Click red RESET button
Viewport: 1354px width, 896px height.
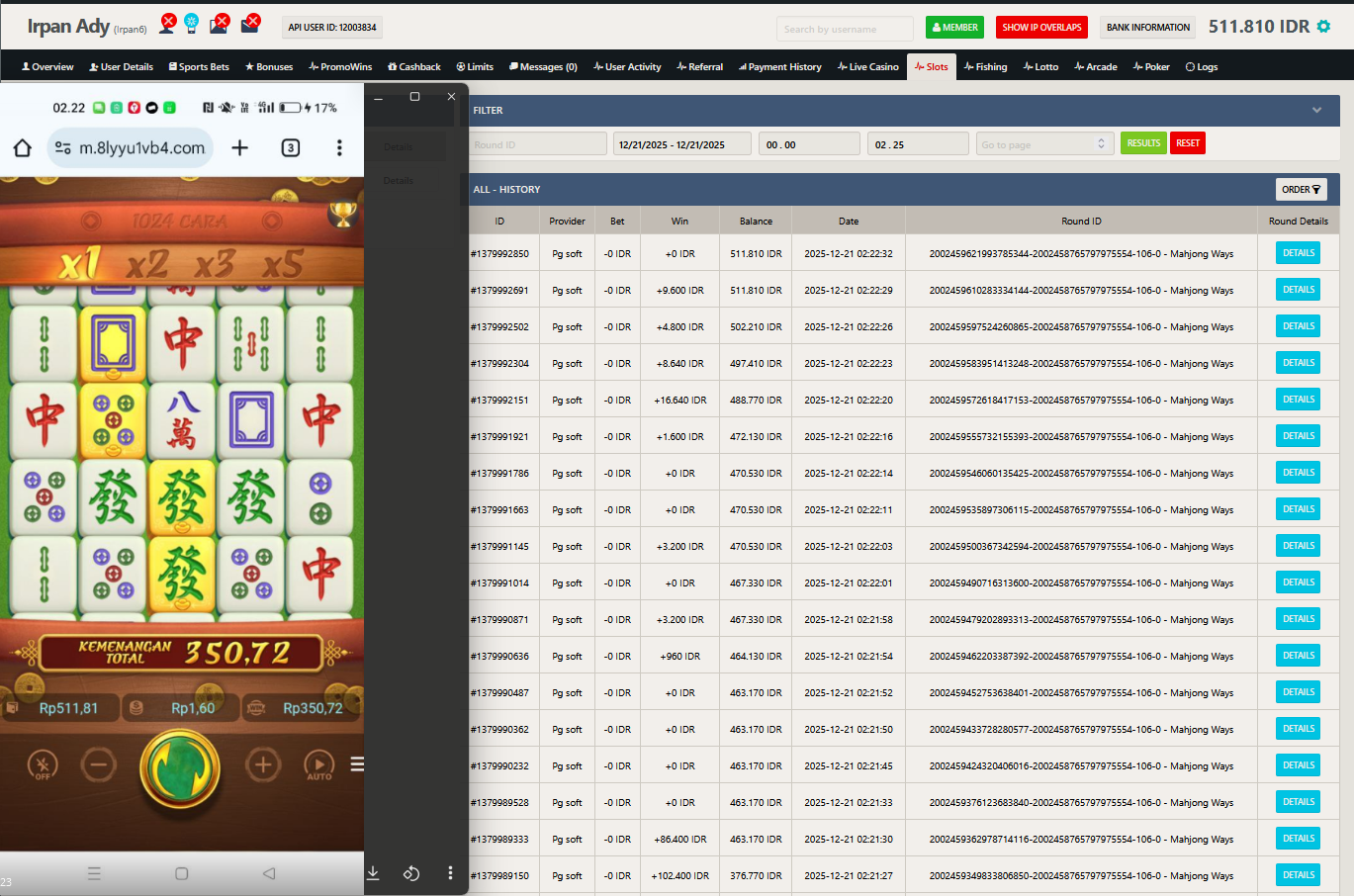point(1188,143)
